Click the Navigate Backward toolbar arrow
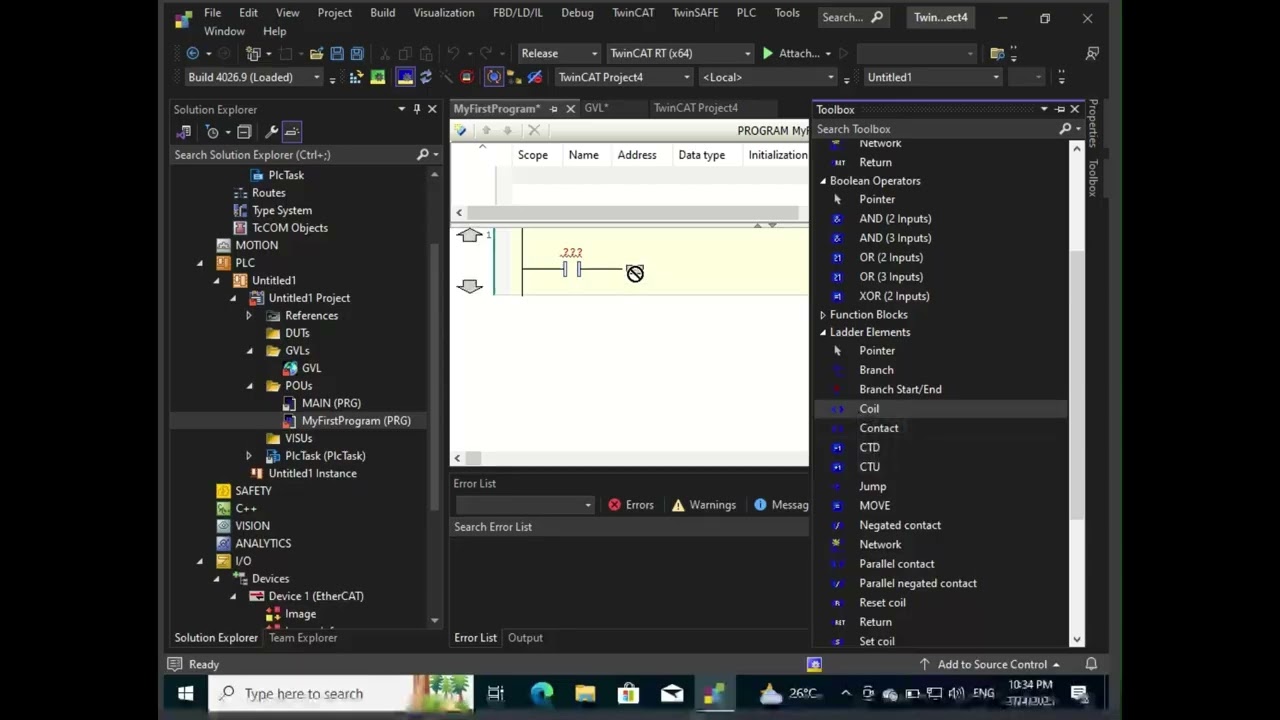The height and width of the screenshot is (720, 1280). click(x=193, y=53)
